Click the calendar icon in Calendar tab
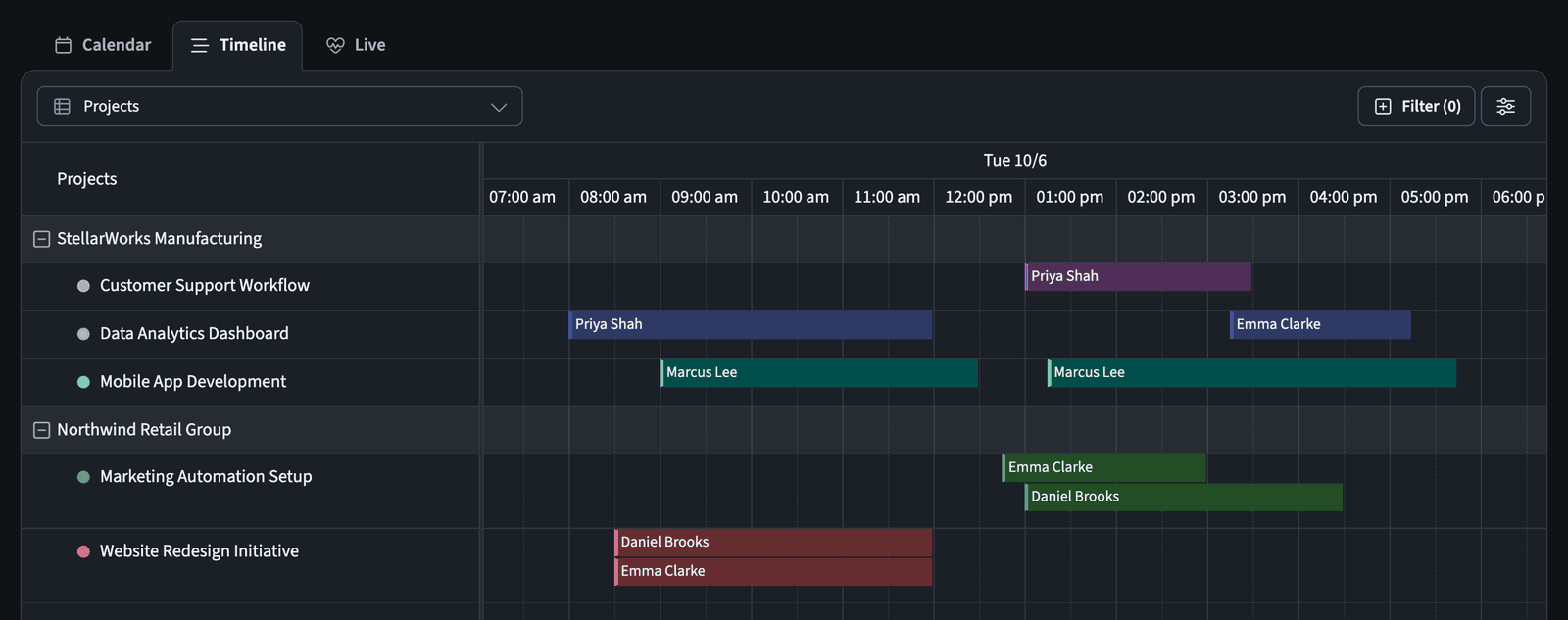Image resolution: width=1568 pixels, height=620 pixels. coord(64,45)
